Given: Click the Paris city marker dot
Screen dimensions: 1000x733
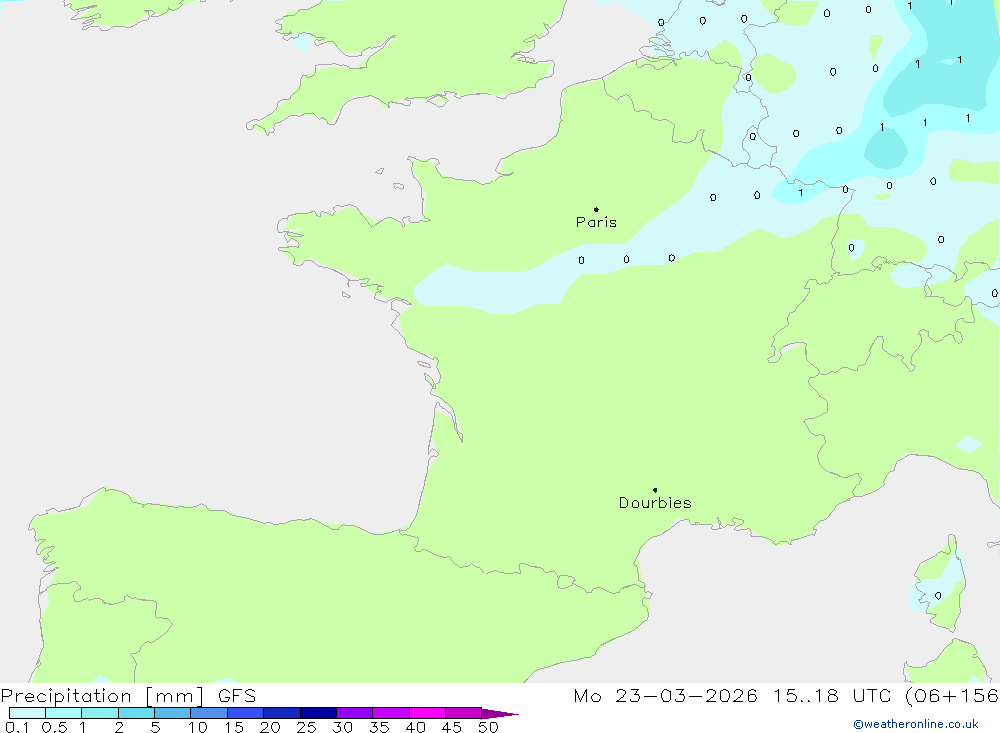Looking at the screenshot, I should click(596, 210).
